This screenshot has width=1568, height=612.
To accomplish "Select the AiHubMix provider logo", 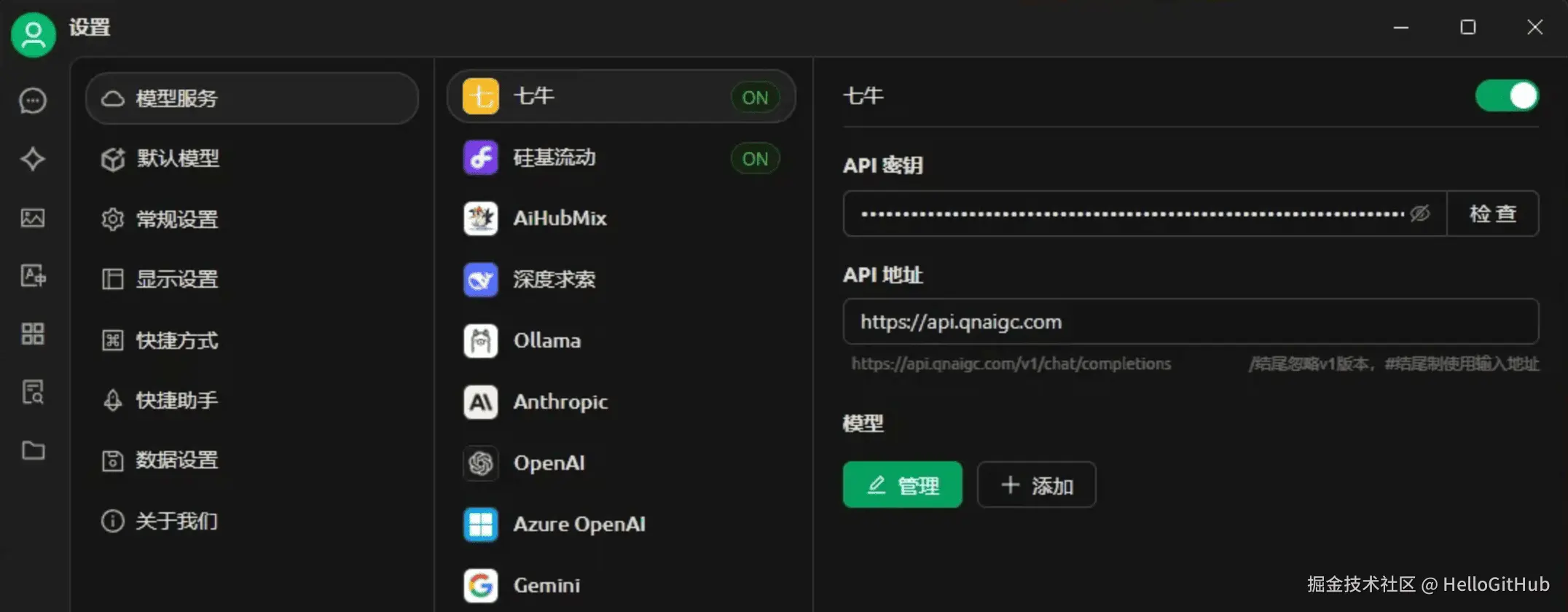I will pos(481,219).
